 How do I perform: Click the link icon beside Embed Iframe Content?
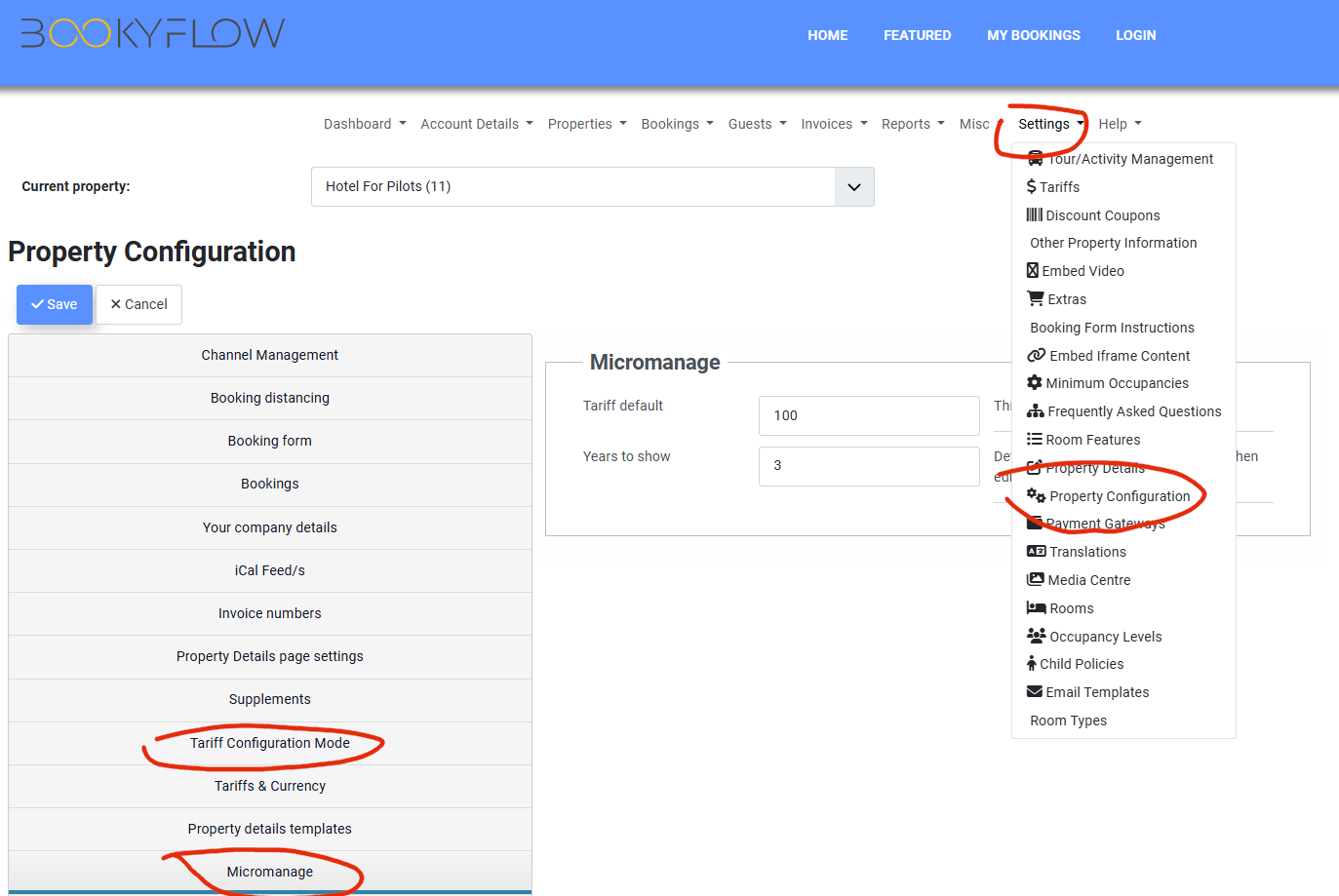(x=1036, y=356)
